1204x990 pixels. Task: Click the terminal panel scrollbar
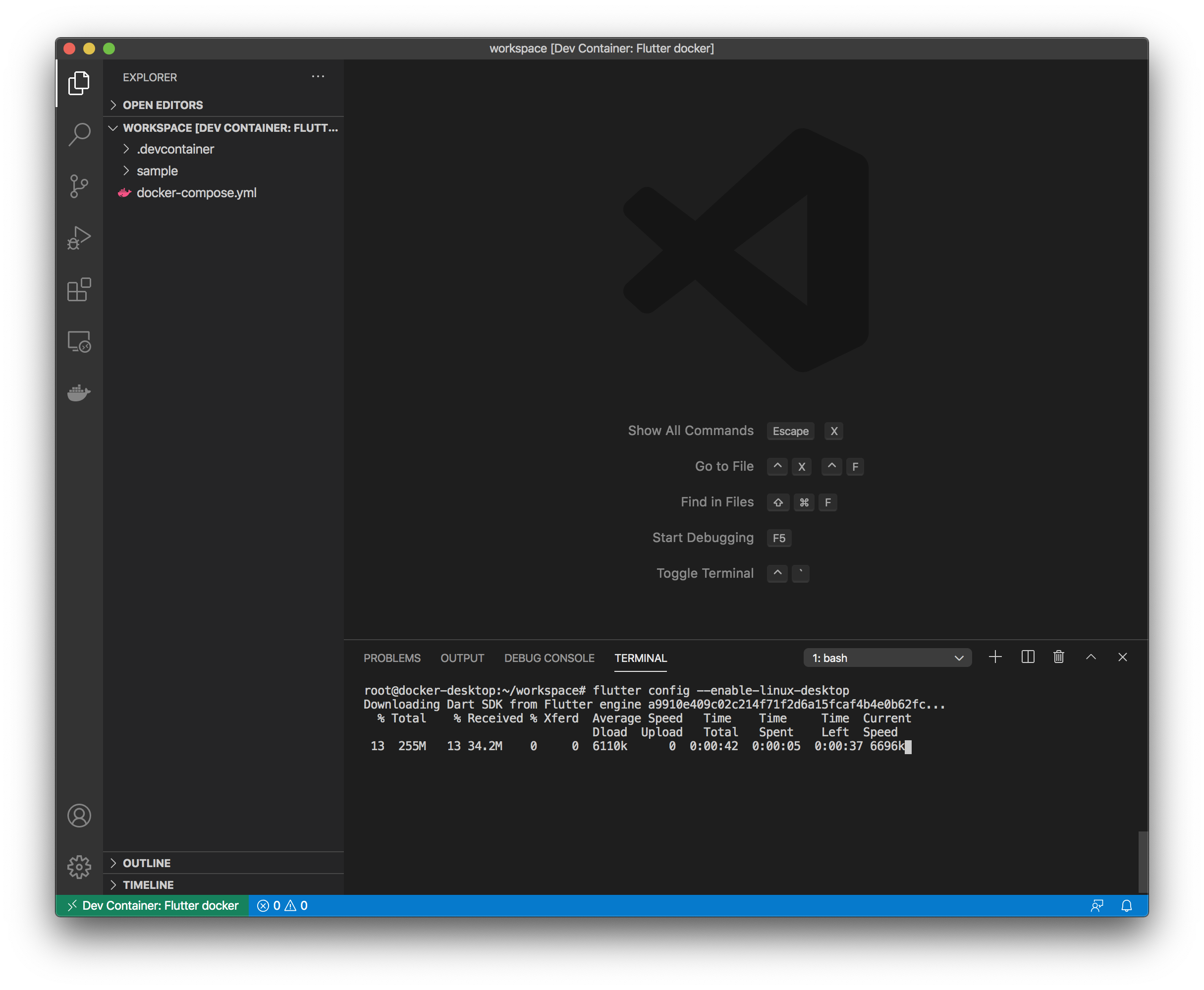coord(1143,862)
